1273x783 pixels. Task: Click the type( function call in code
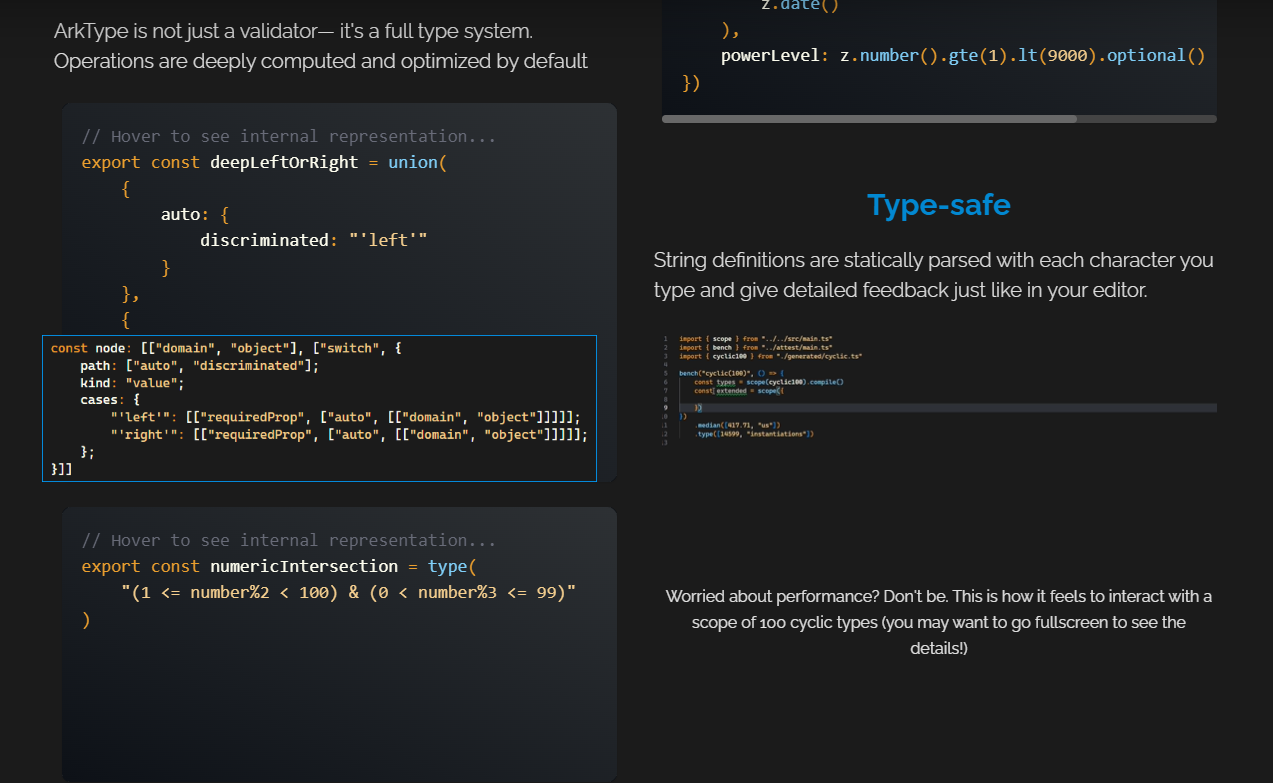coord(447,567)
